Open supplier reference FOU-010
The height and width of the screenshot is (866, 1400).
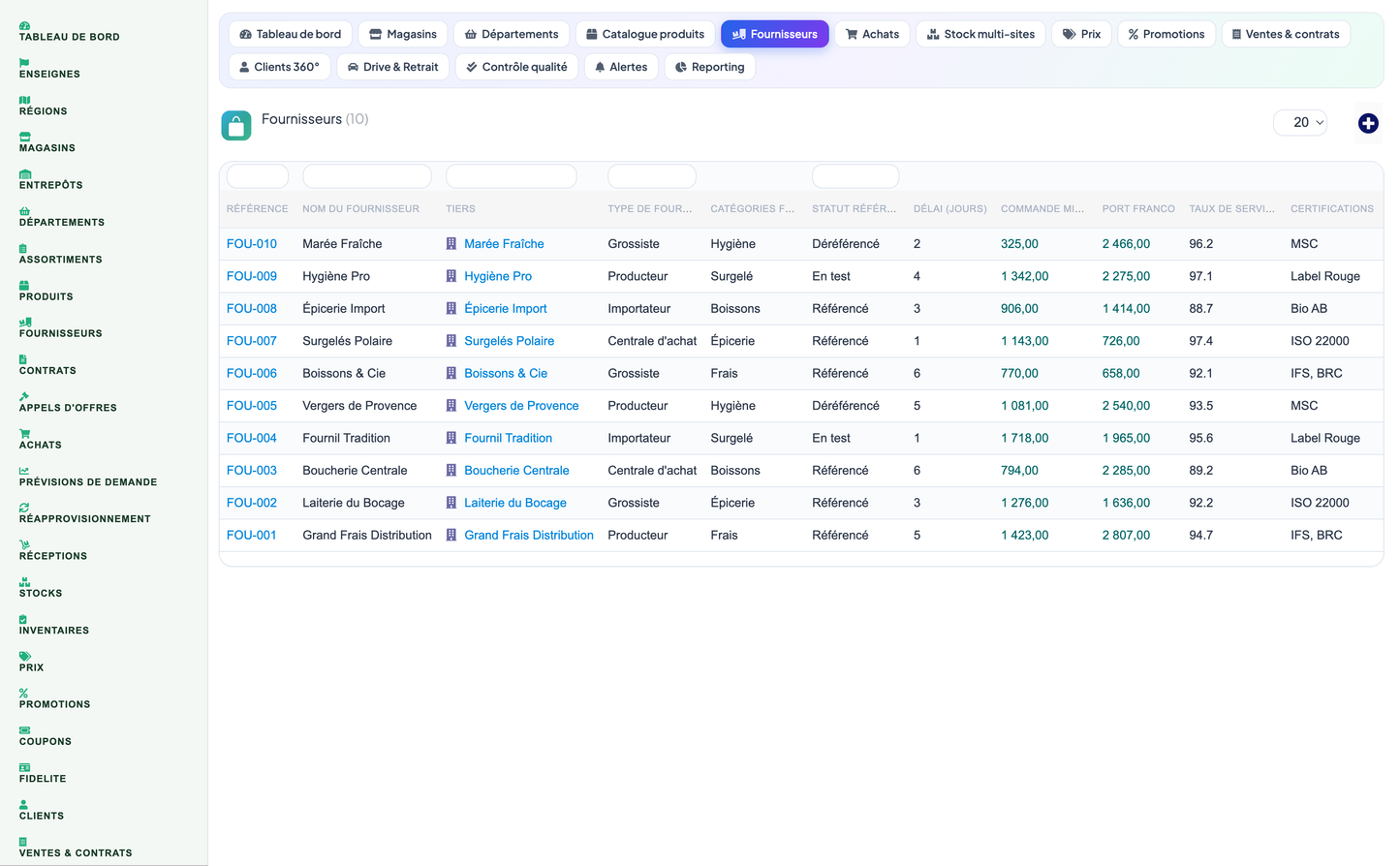(252, 244)
